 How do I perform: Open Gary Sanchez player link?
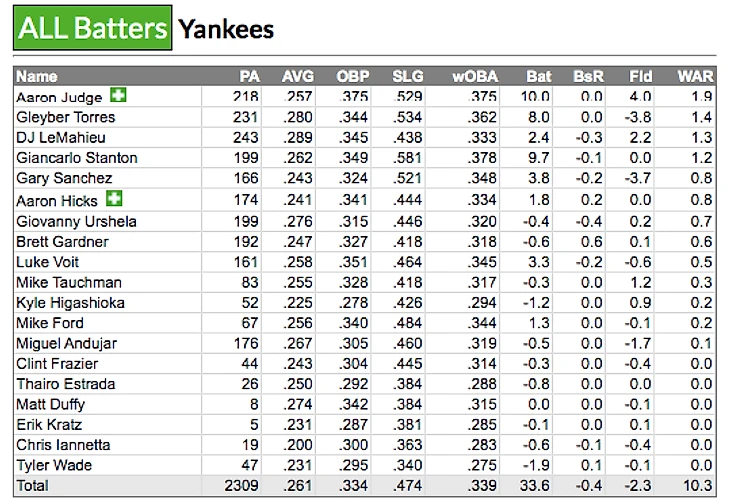(x=62, y=178)
